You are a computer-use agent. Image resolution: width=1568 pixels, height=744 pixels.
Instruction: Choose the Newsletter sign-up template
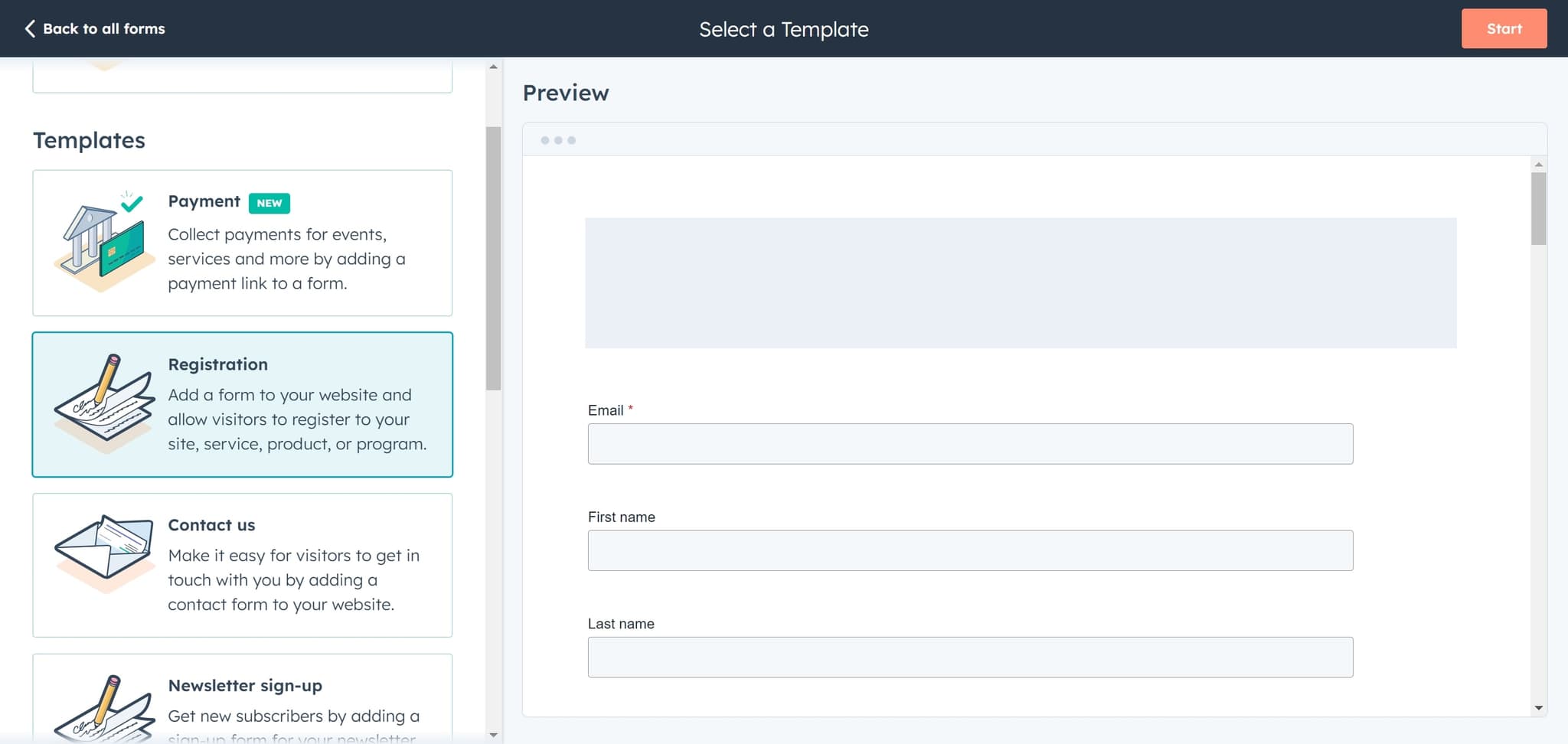click(242, 698)
